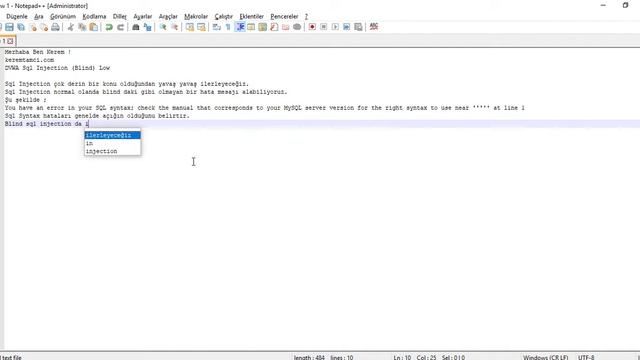Toggle show all characters pilcrow icon
Viewport: 640px width, 360px height.
click(228, 27)
